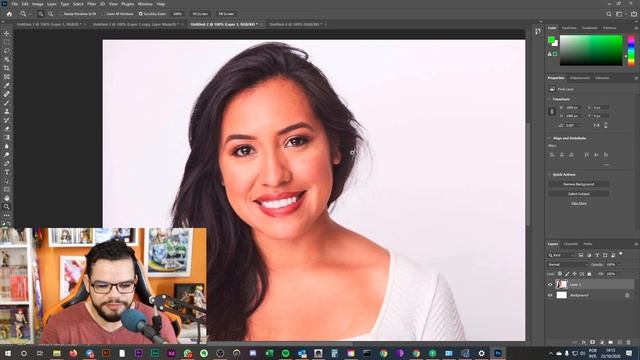640x360 pixels.
Task: Click the green foreground color swatch
Action: pos(551,40)
